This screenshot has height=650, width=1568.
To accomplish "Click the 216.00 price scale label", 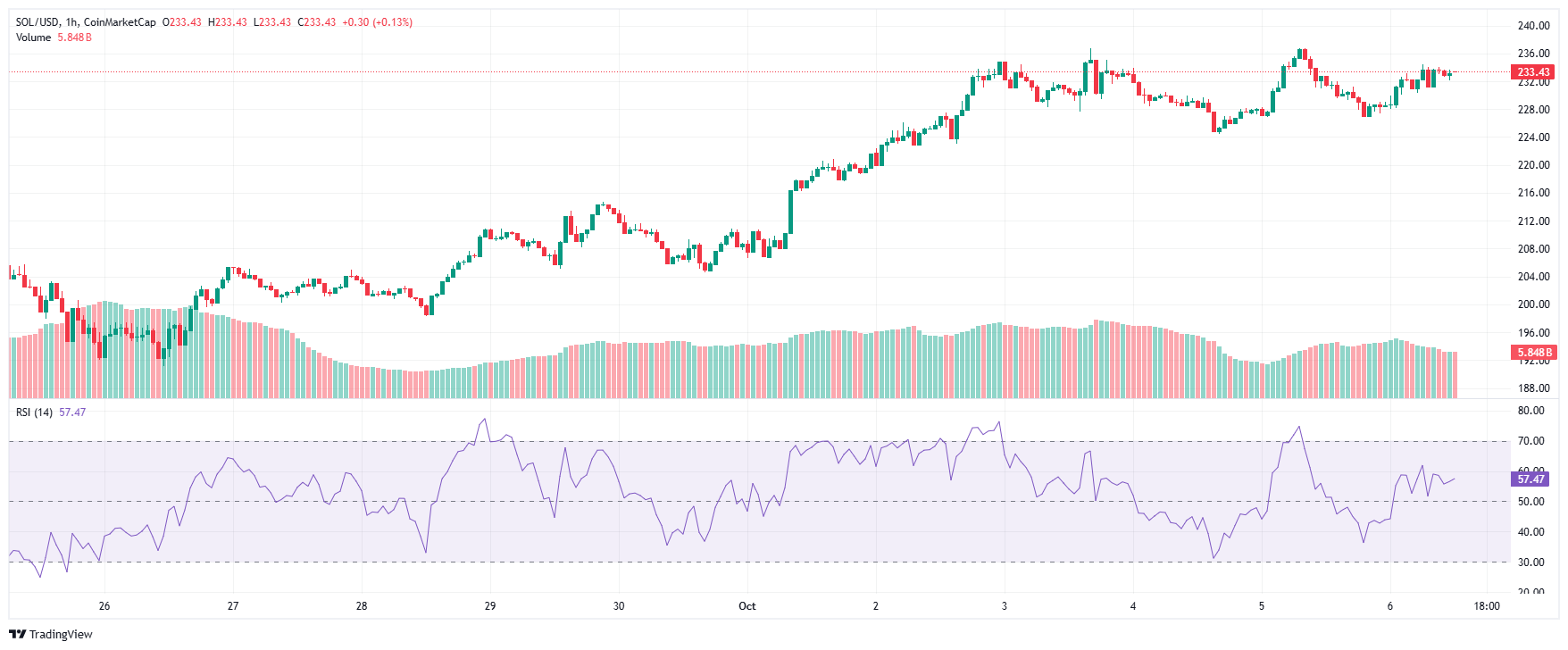I will pos(1533,193).
